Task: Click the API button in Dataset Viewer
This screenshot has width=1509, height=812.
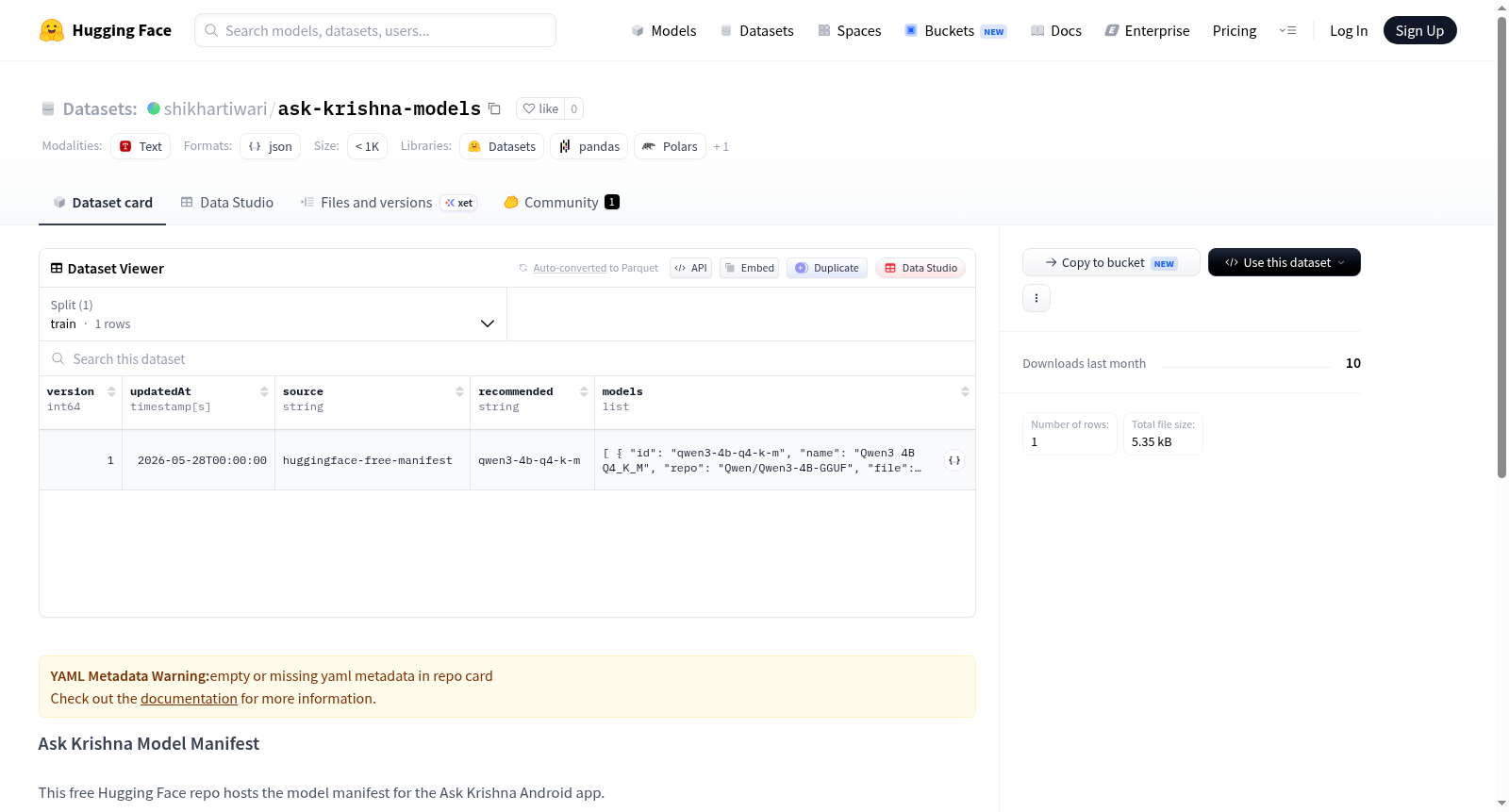Action: [x=690, y=268]
